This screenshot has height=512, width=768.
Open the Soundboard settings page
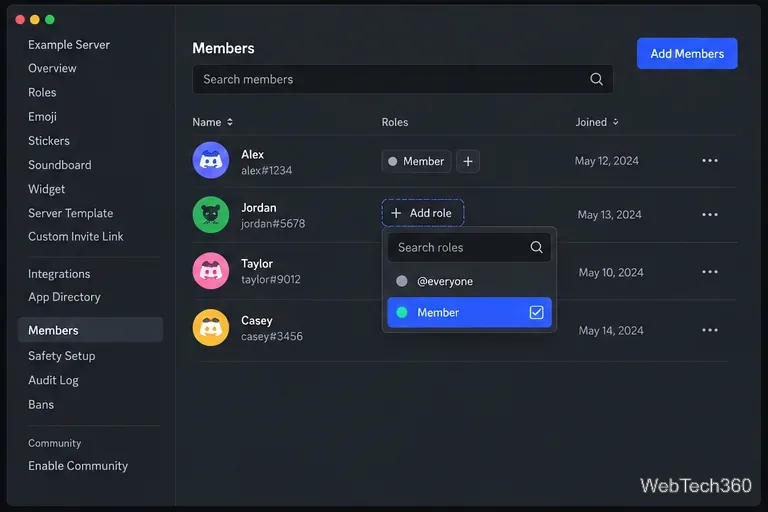60,165
